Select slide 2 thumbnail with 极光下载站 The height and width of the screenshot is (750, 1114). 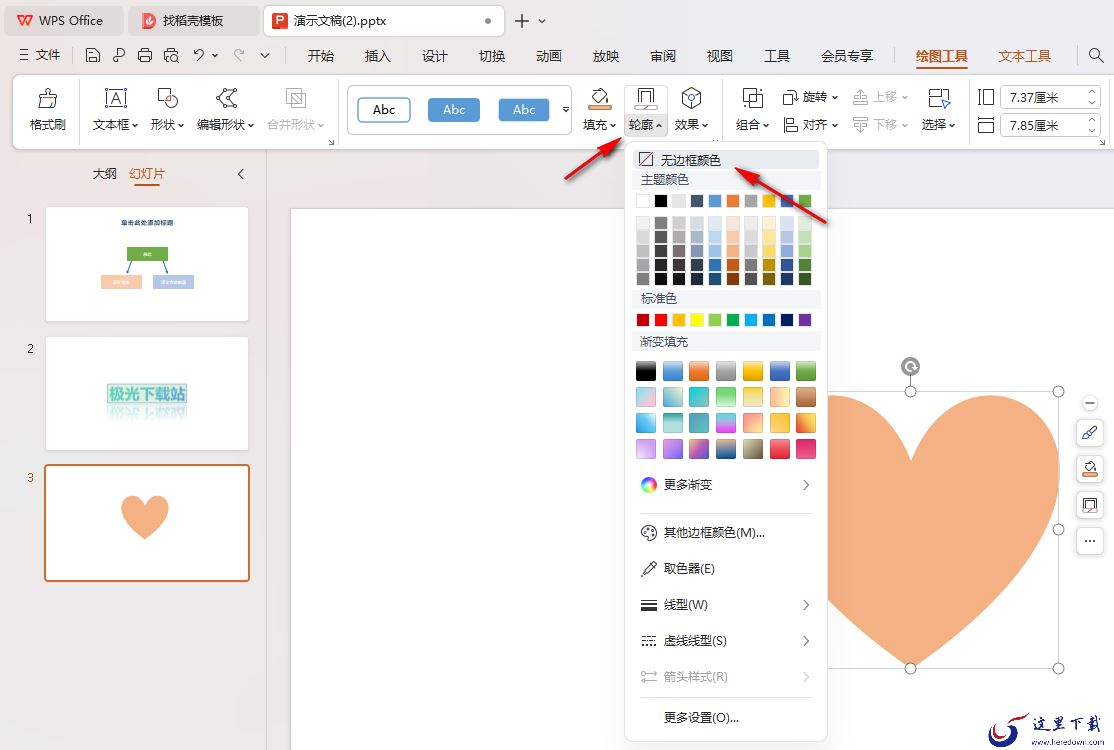coord(147,393)
